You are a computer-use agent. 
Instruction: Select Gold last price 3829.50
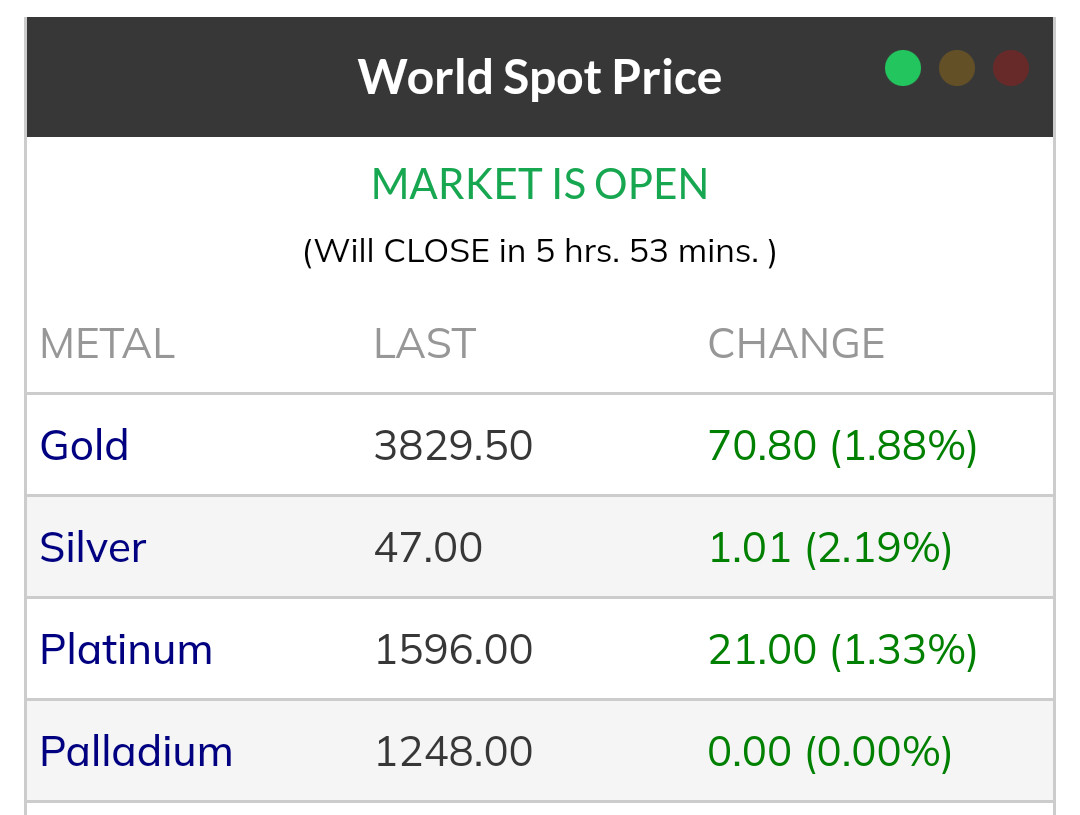point(453,446)
